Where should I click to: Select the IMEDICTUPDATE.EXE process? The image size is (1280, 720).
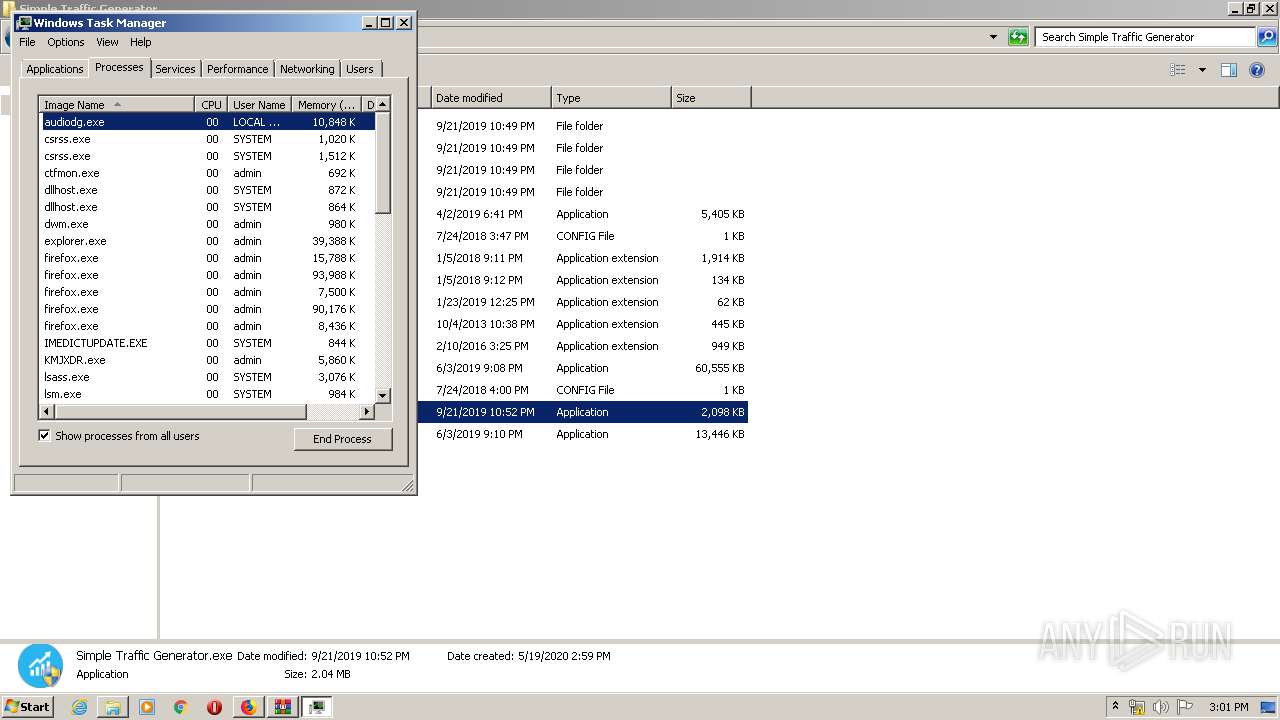click(x=207, y=343)
